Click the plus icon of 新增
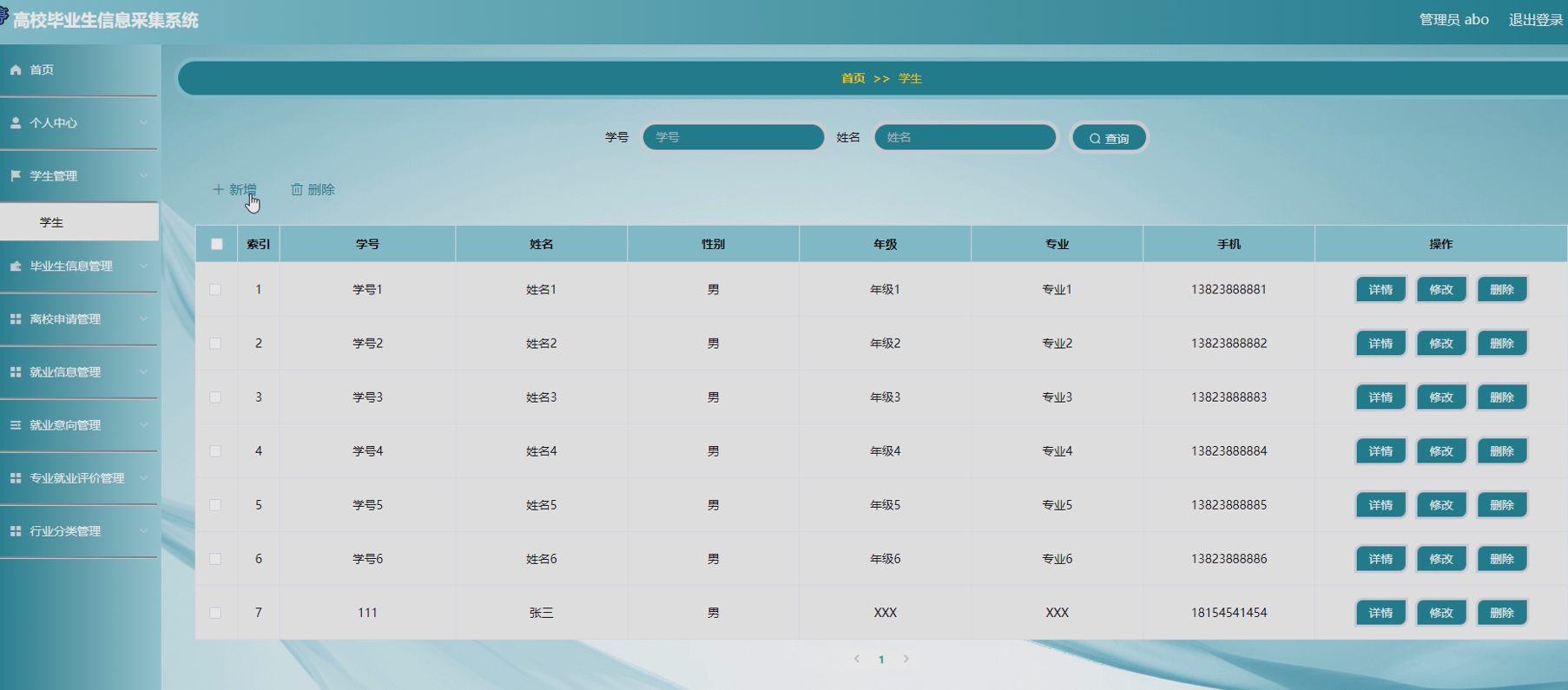 [x=219, y=189]
